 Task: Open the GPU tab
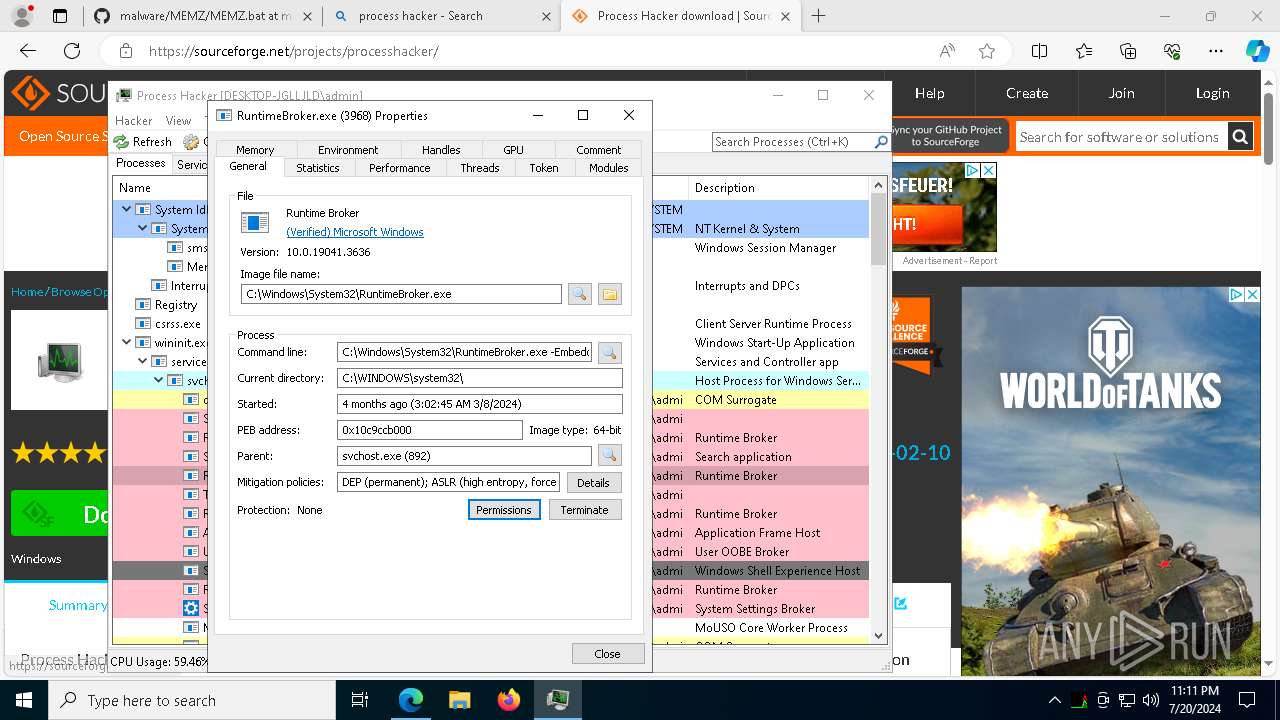click(x=513, y=149)
